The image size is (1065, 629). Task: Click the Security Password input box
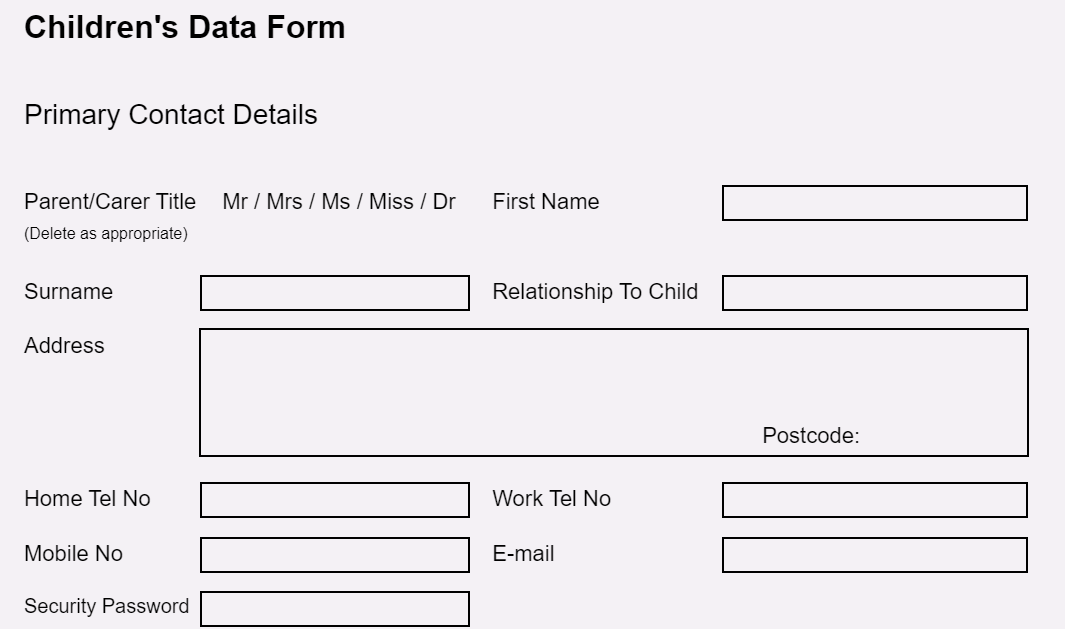tap(335, 609)
